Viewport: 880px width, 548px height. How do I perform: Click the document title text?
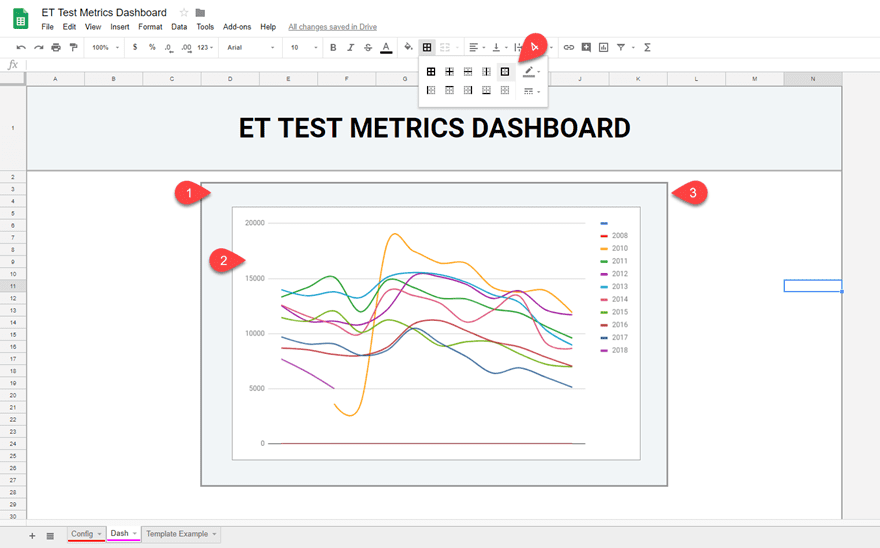pyautogui.click(x=104, y=12)
